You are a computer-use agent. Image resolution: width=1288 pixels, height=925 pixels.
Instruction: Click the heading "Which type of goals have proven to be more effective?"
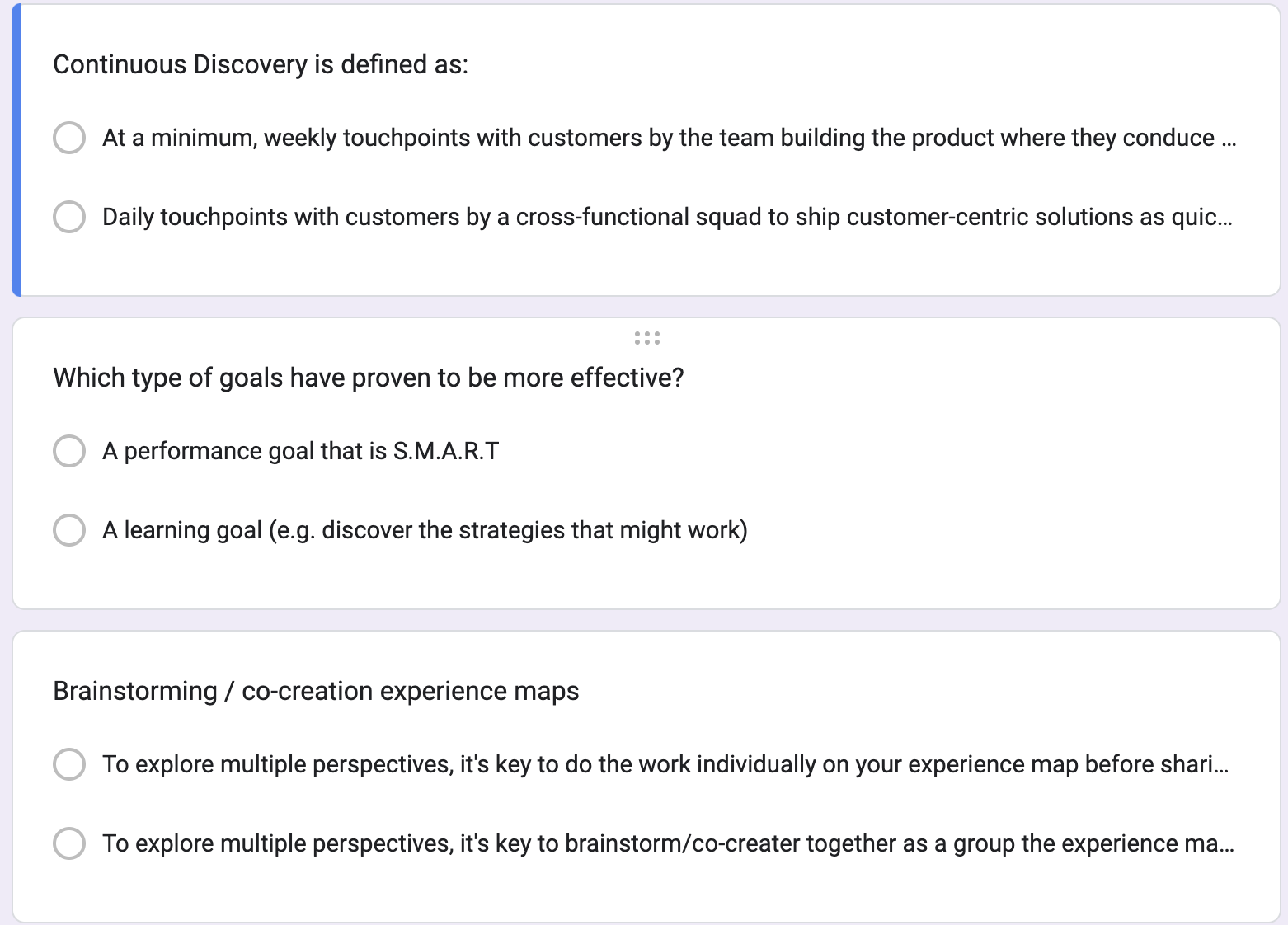[369, 378]
